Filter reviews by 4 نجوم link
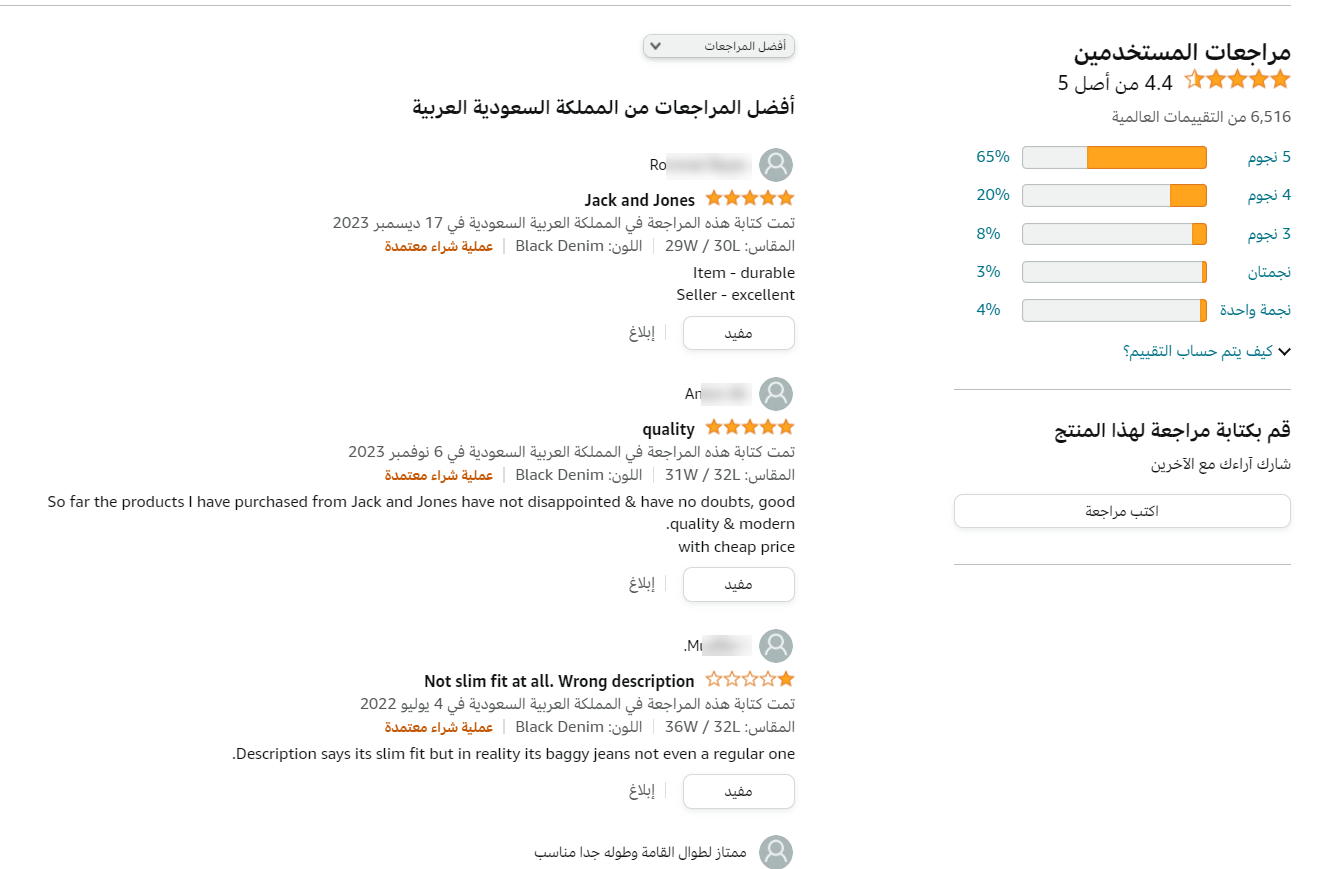Screen dimensions: 1333x869 tap(1269, 195)
